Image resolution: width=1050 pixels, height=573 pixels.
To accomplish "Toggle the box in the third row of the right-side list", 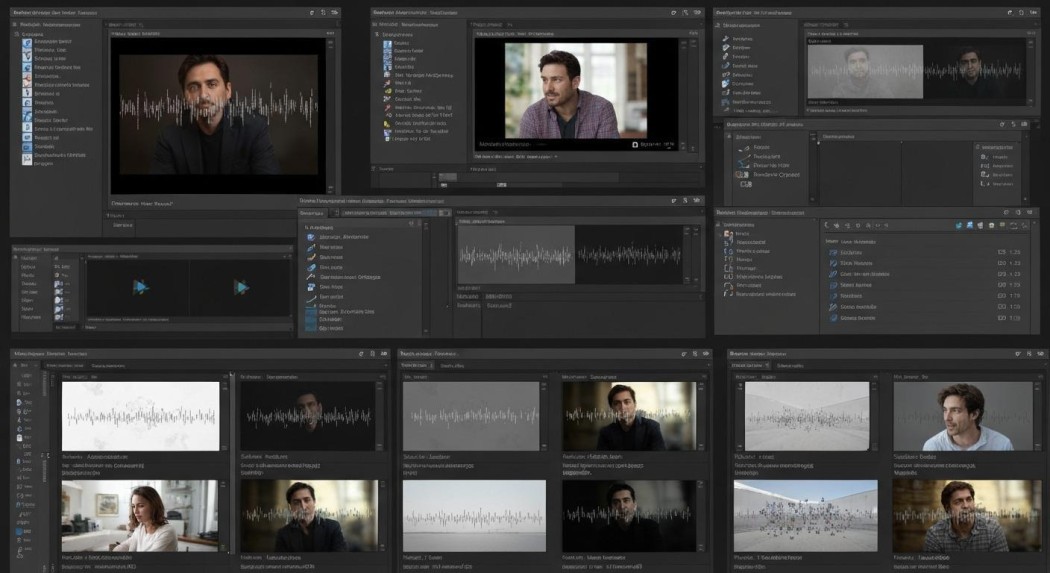I will pyautogui.click(x=1001, y=274).
